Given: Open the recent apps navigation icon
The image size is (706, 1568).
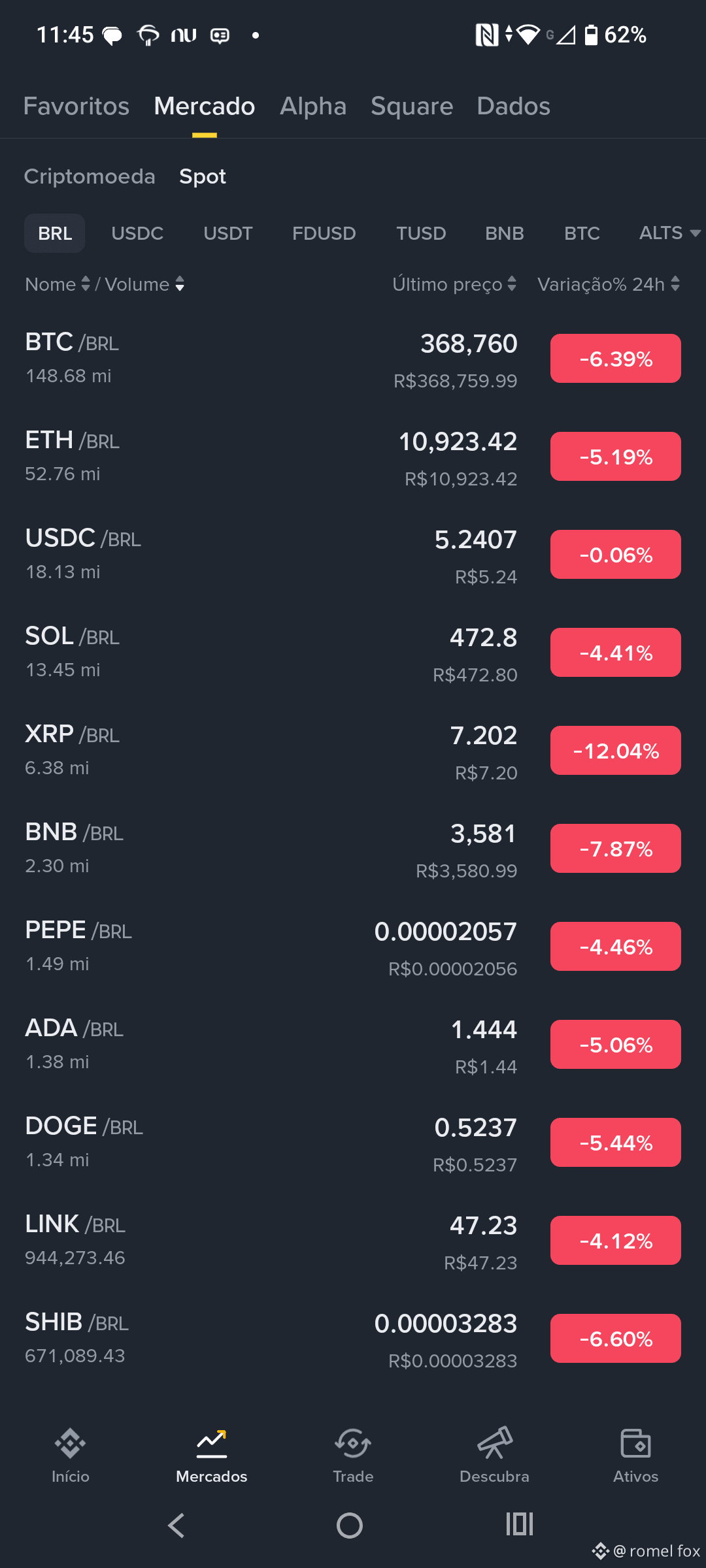Looking at the screenshot, I should point(520,1524).
